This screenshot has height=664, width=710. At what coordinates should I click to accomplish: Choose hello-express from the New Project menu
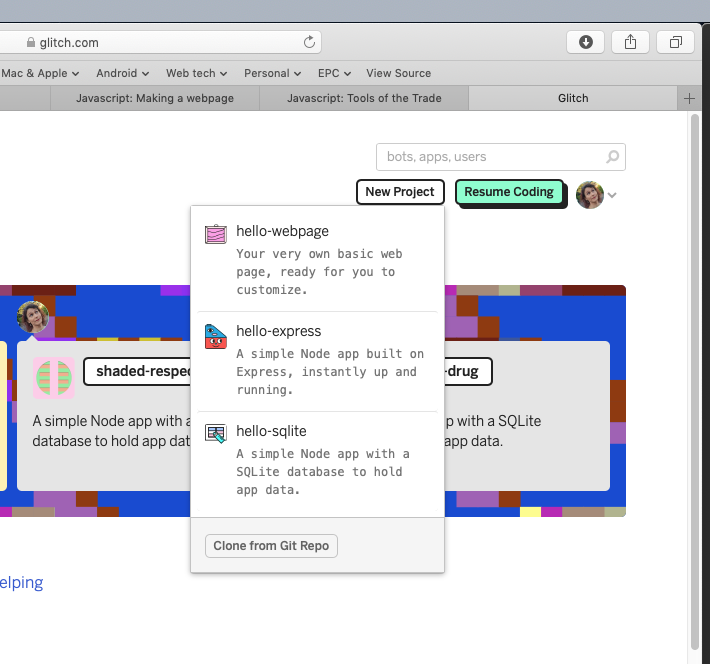tap(317, 361)
